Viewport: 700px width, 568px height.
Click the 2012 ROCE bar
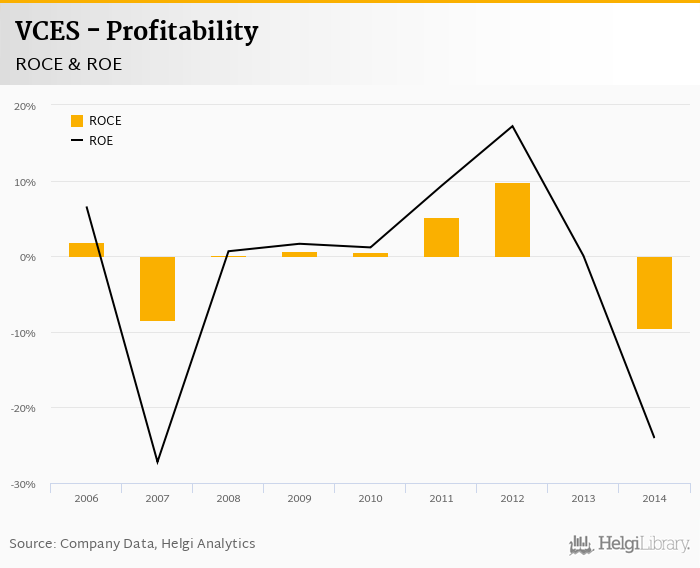click(x=512, y=220)
